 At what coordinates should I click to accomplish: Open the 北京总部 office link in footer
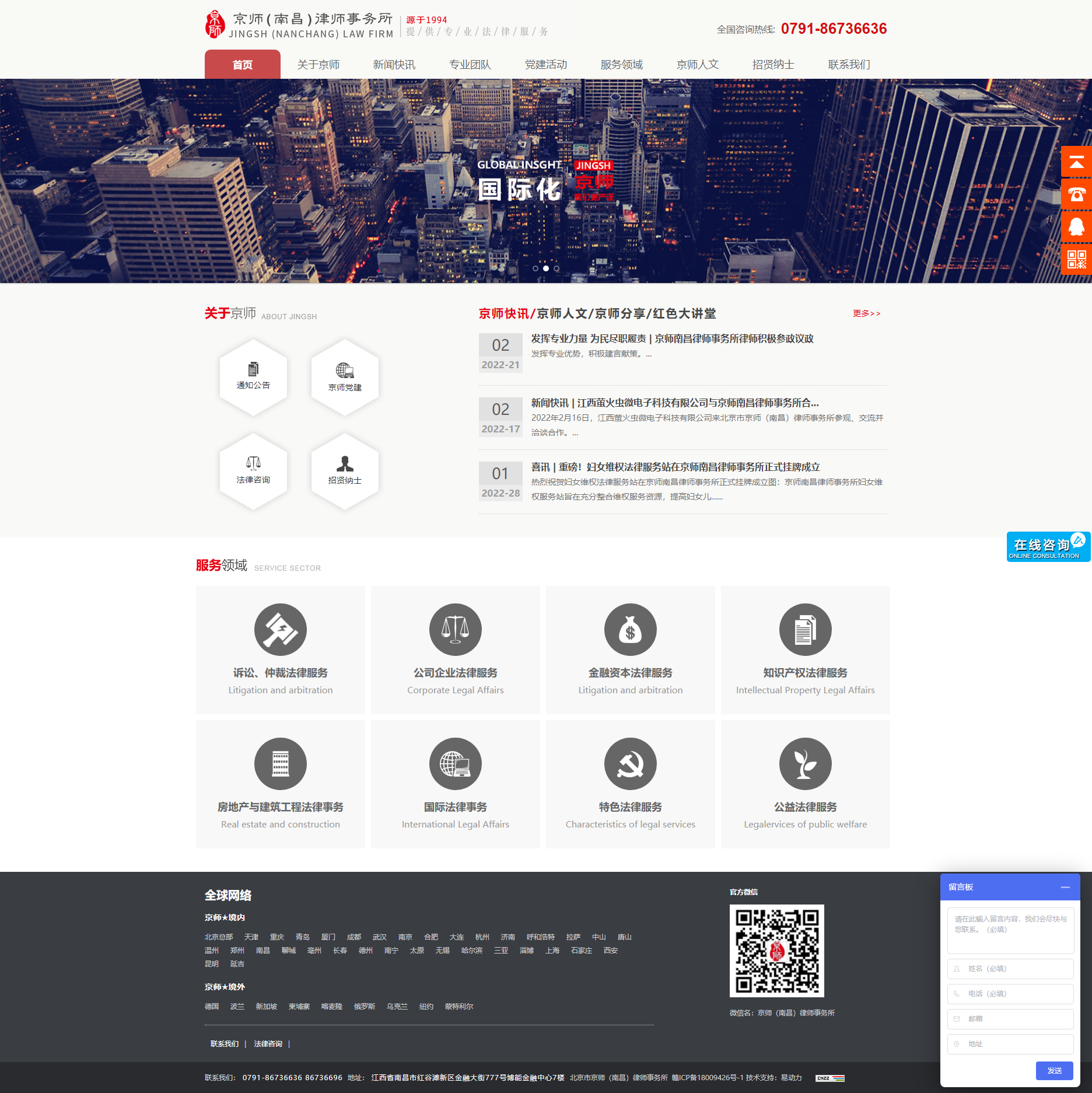tap(218, 937)
